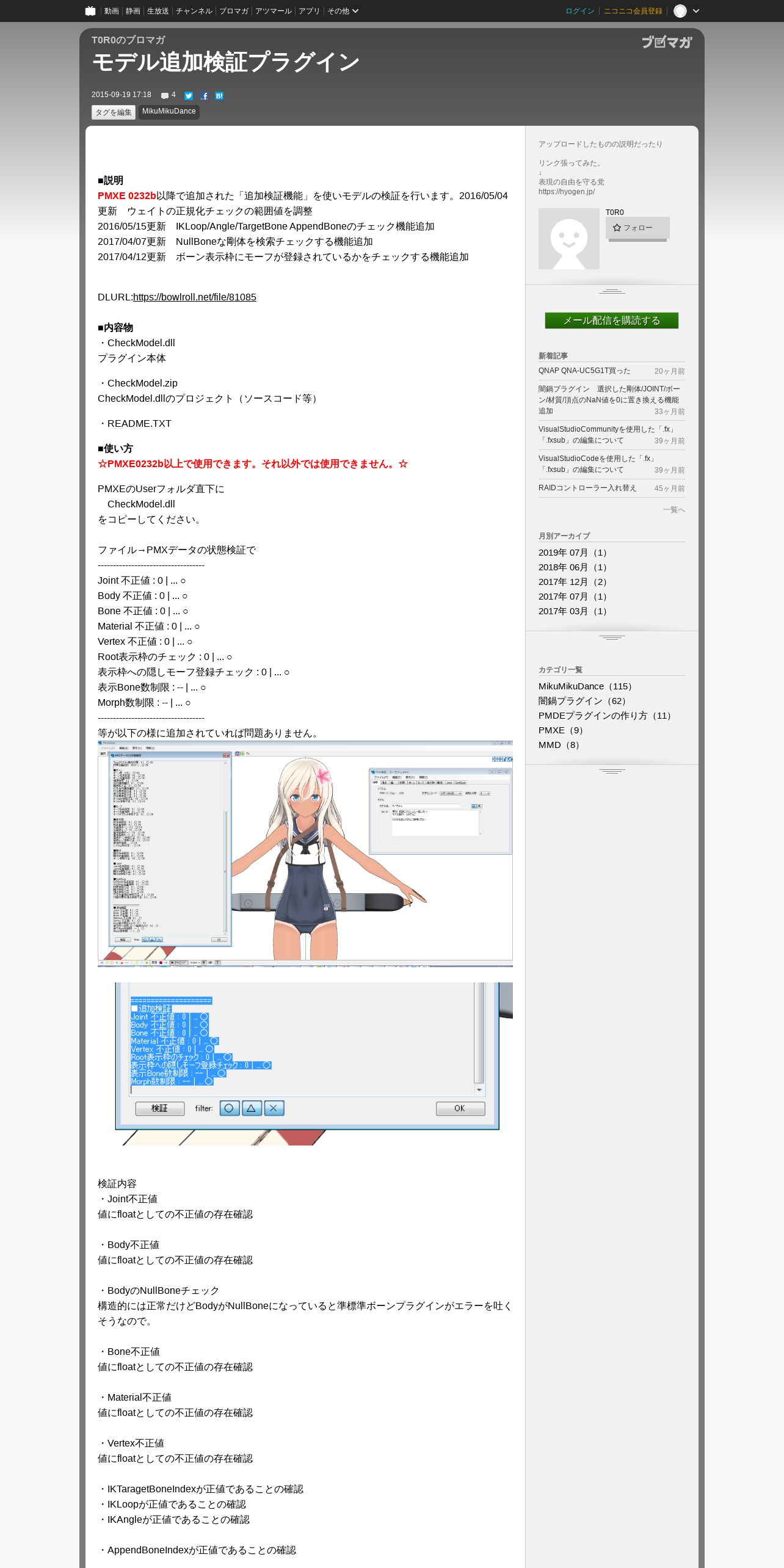
Task: Collapse profile section handle below the avatar
Action: pyautogui.click(x=612, y=291)
